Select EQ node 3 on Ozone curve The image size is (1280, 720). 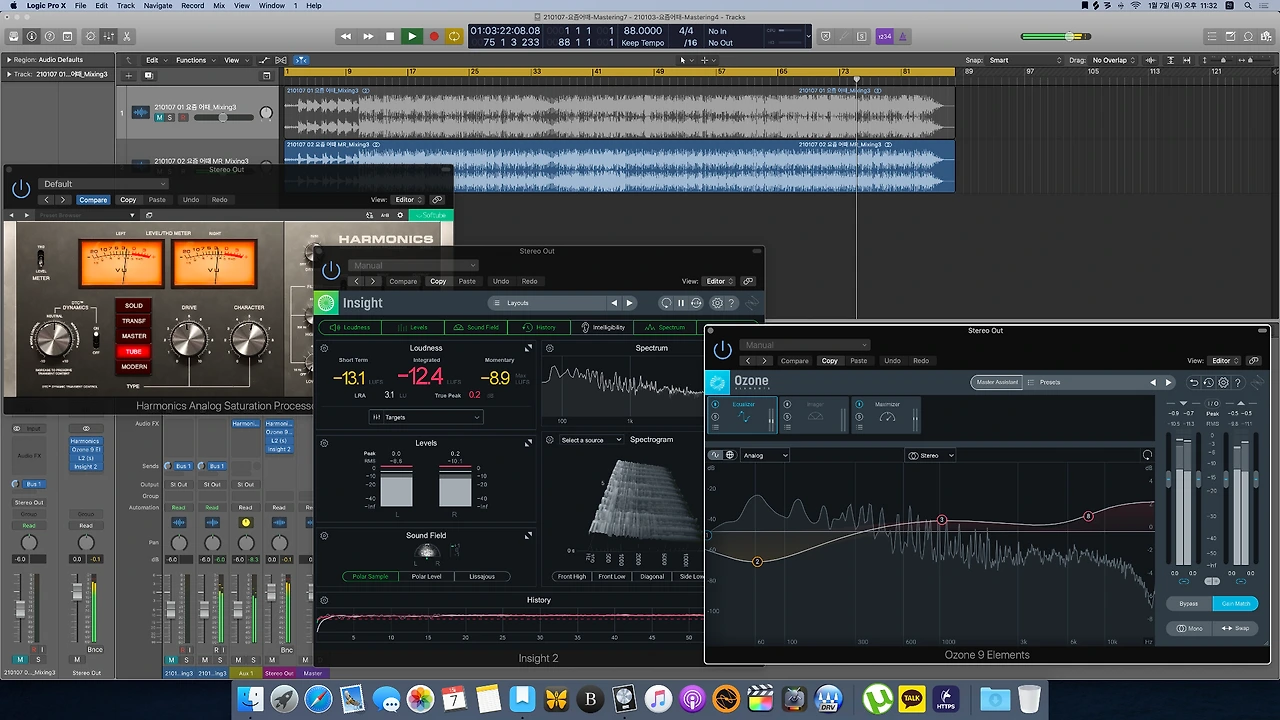[x=942, y=520]
